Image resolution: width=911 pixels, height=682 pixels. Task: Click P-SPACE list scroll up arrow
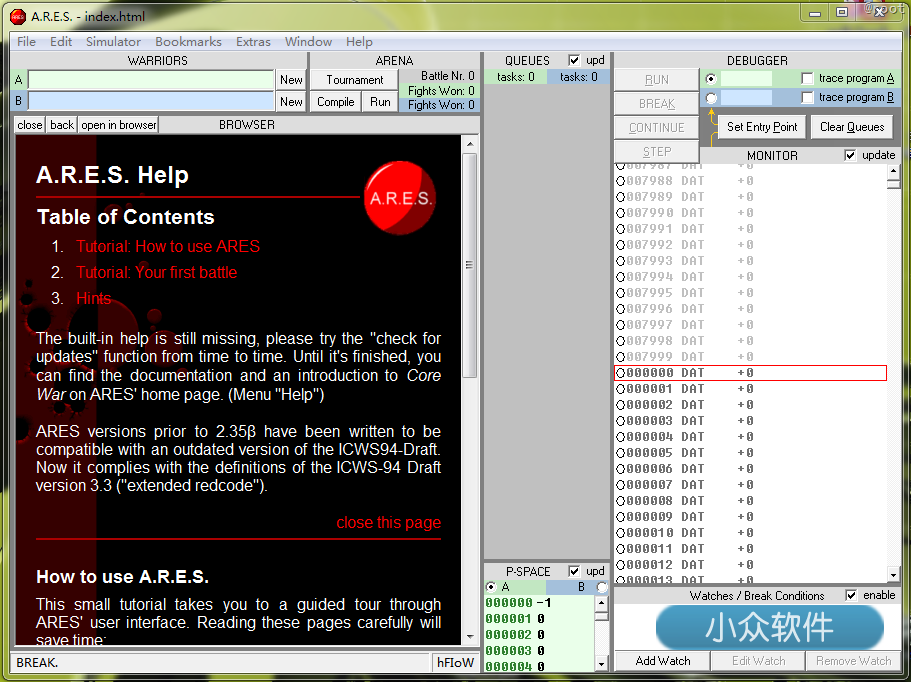pyautogui.click(x=601, y=603)
